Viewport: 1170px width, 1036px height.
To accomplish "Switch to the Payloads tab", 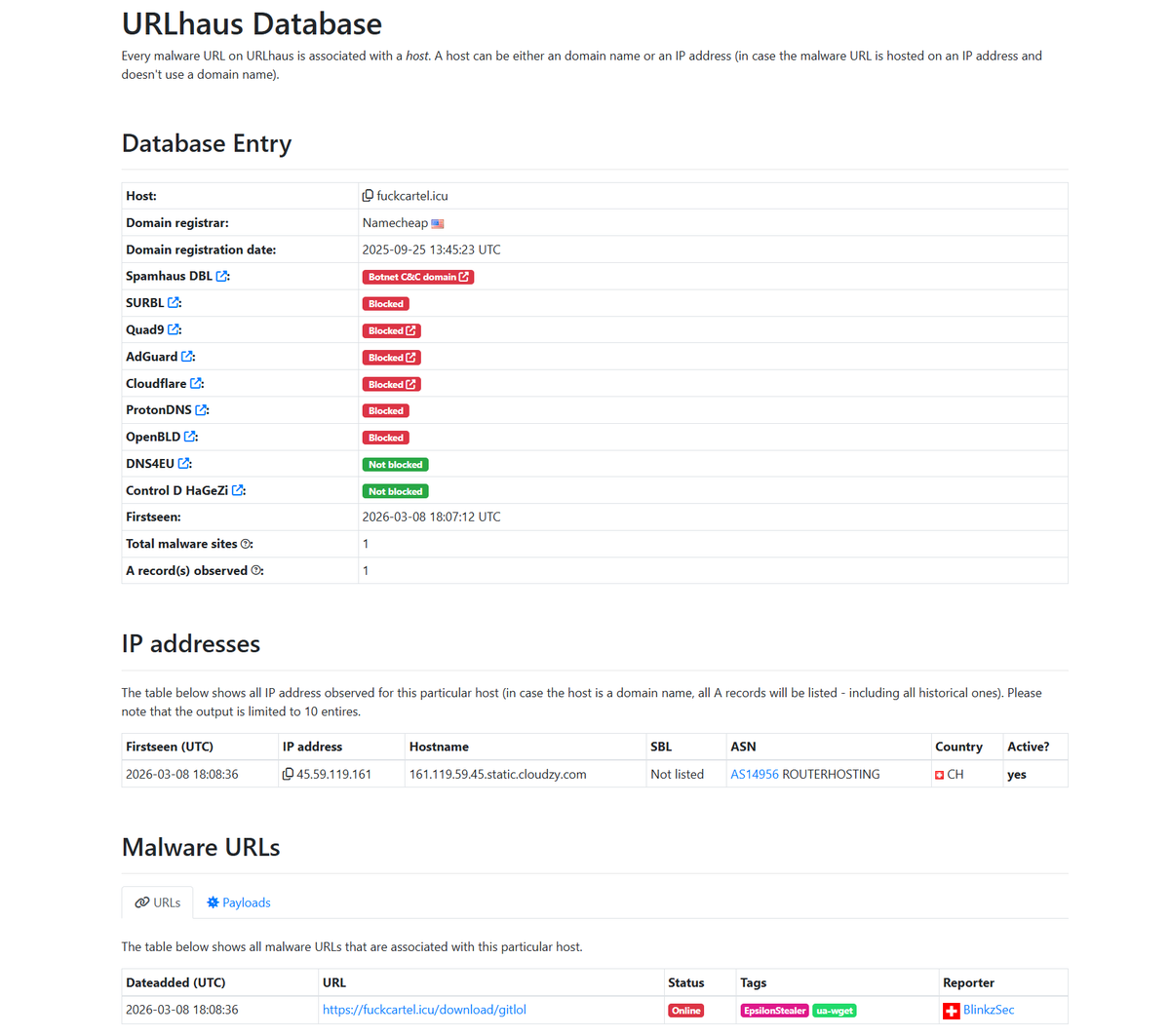I will click(x=238, y=902).
